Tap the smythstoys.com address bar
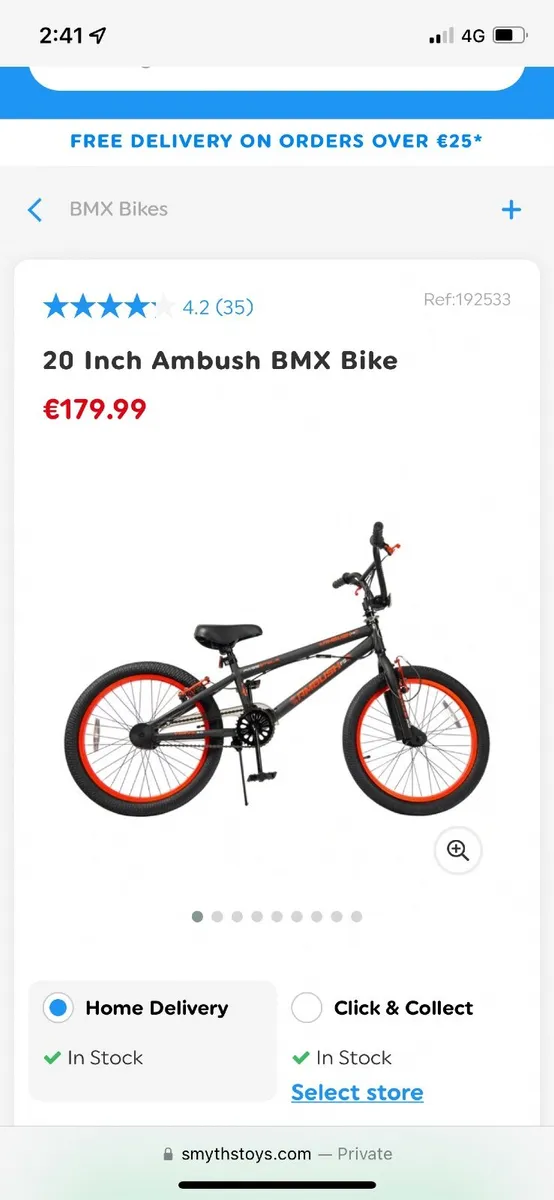Viewport: 554px width, 1200px height. [x=277, y=1154]
